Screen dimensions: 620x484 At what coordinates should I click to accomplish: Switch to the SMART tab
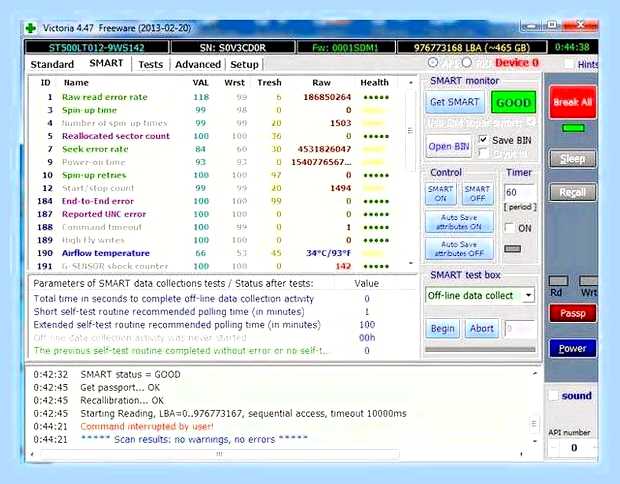(x=106, y=63)
